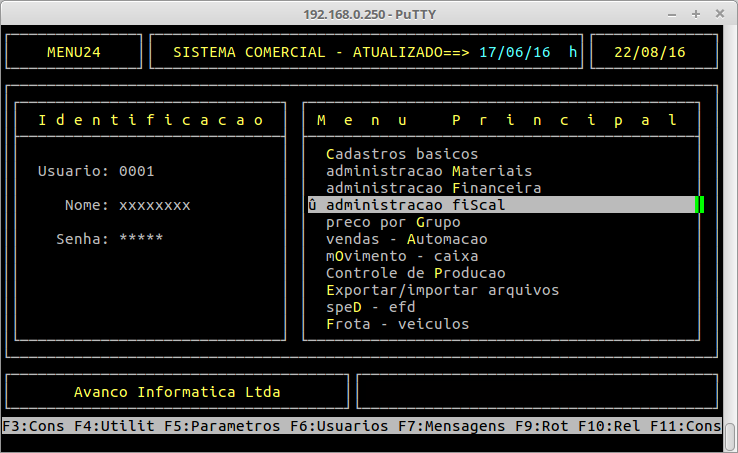Image resolution: width=738 pixels, height=453 pixels.
Task: Close the PuTTY window
Action: [x=720, y=14]
